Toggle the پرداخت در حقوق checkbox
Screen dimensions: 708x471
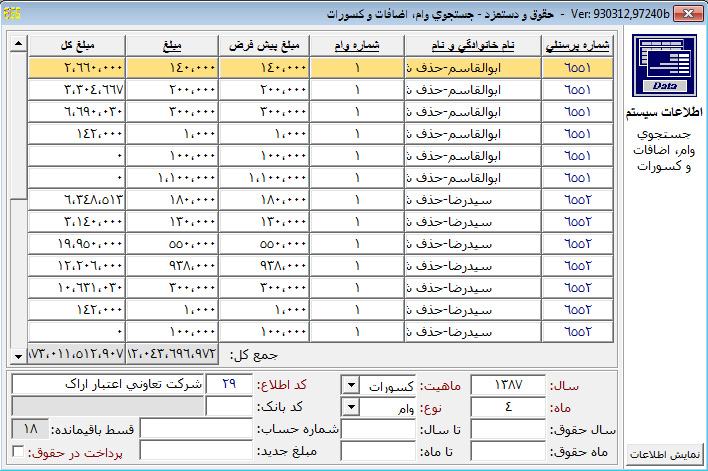click(x=19, y=451)
